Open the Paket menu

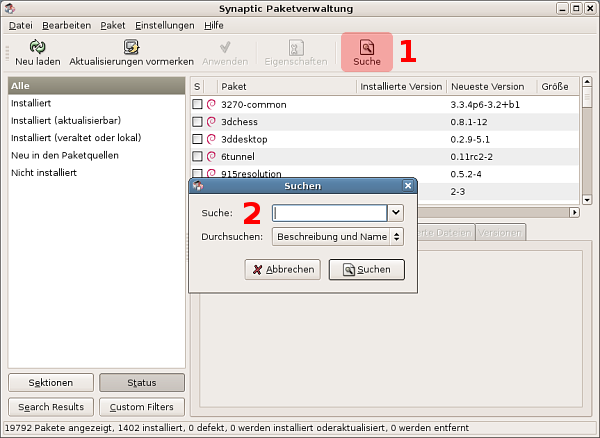pos(113,25)
